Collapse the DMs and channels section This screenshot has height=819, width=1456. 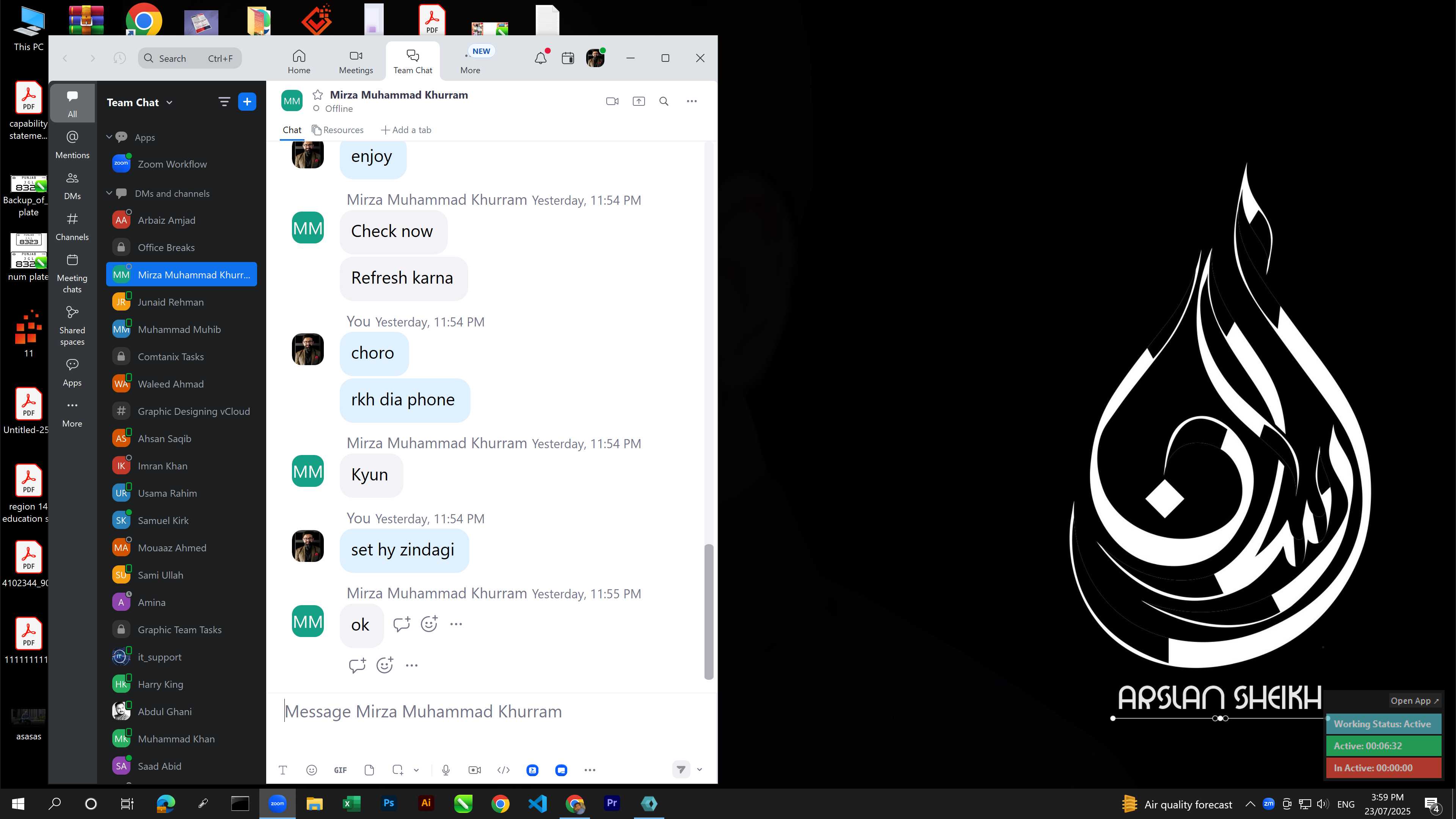109,193
